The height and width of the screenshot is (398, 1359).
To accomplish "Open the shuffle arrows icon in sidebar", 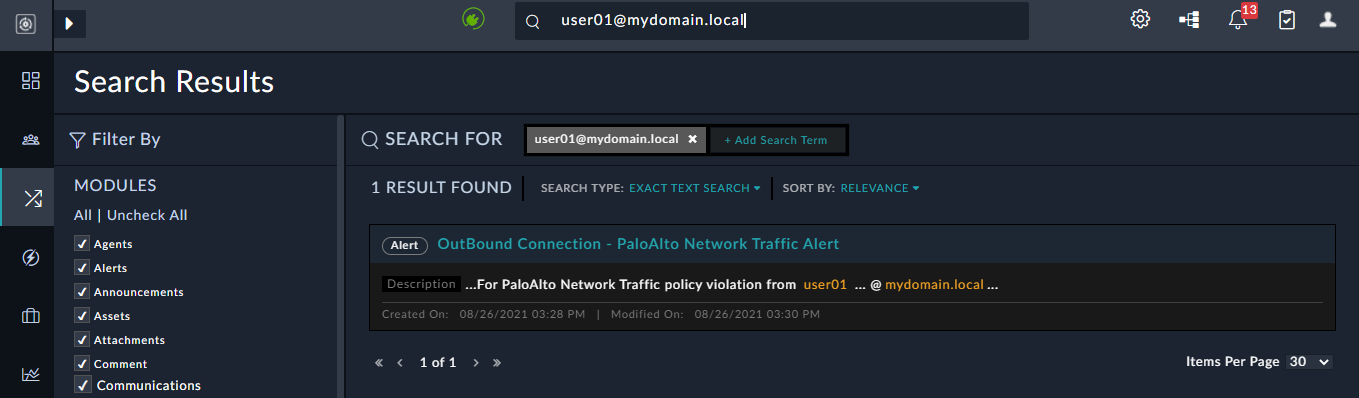I will [32, 198].
